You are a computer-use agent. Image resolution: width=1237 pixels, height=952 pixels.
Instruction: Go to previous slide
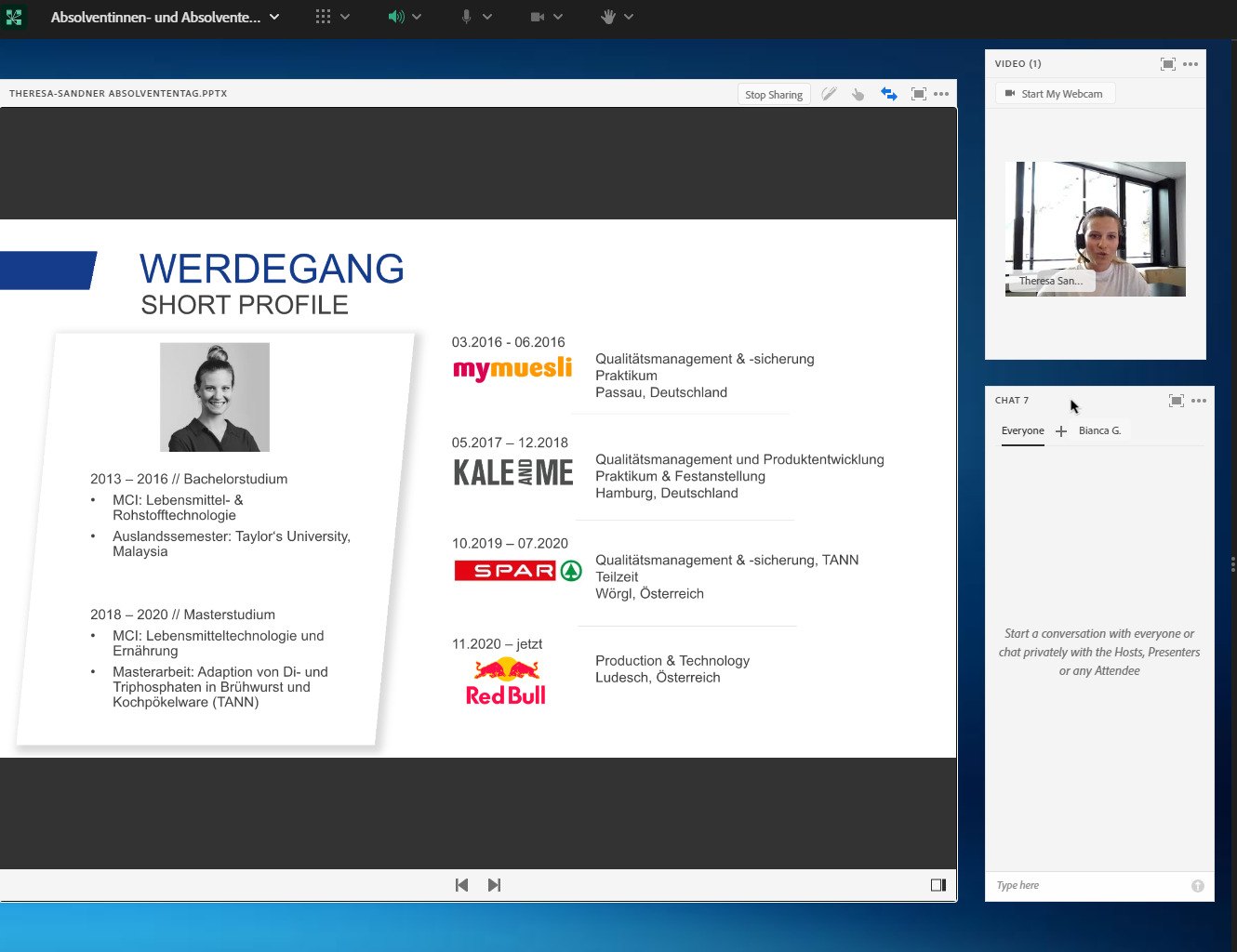461,885
